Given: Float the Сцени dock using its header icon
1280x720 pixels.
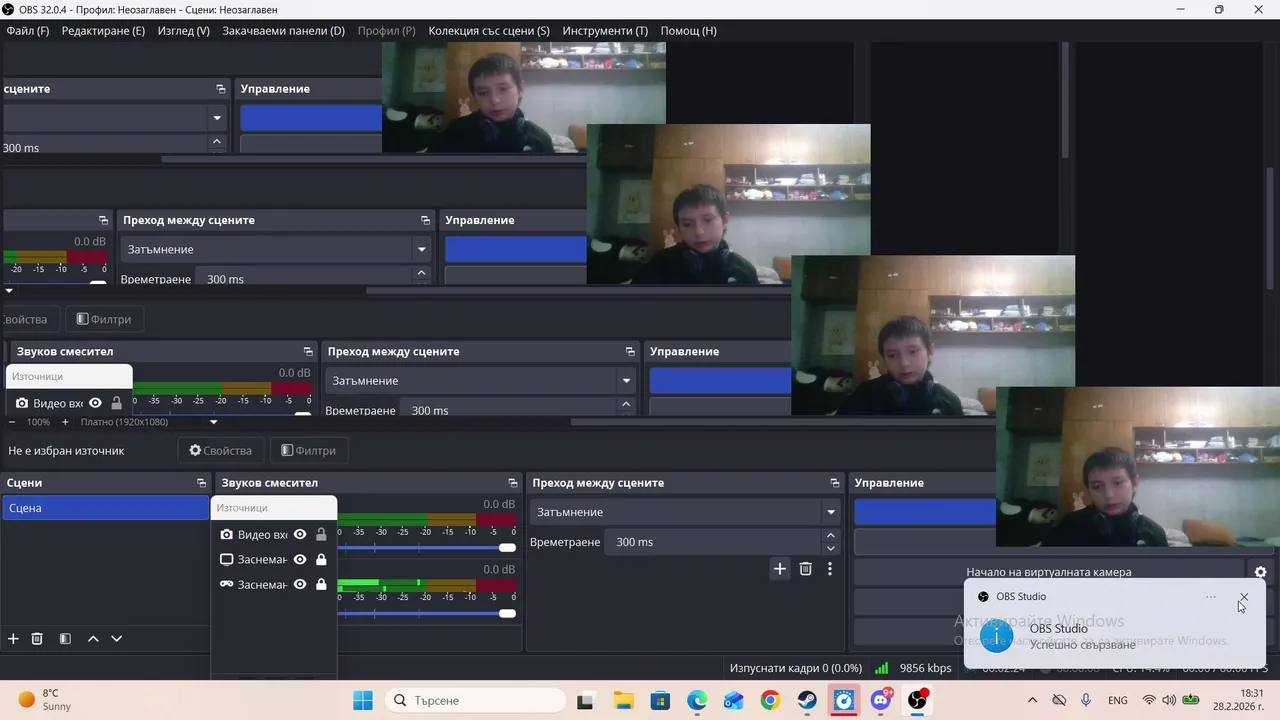Looking at the screenshot, I should (x=201, y=483).
